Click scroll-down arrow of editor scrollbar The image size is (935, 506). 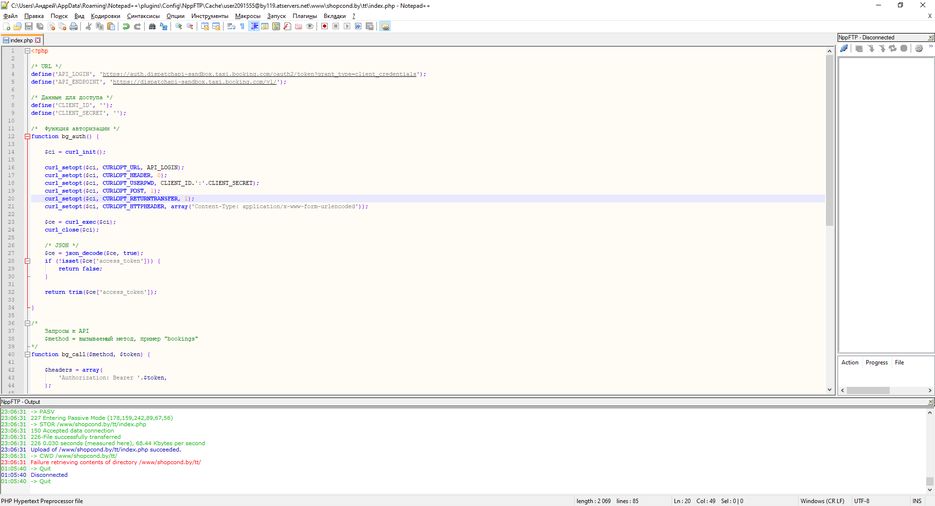coord(829,390)
